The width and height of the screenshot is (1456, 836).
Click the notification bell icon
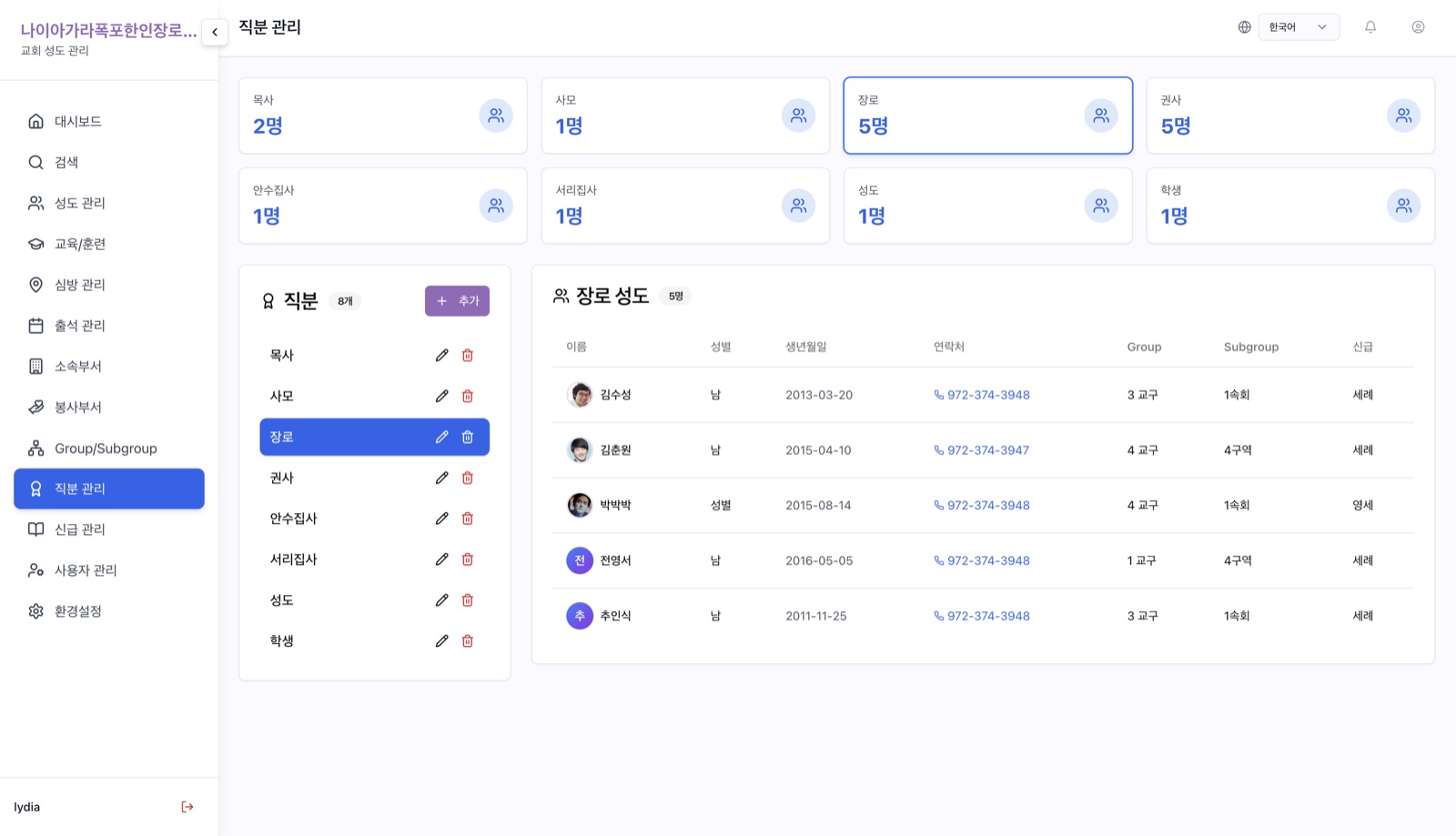pyautogui.click(x=1370, y=27)
